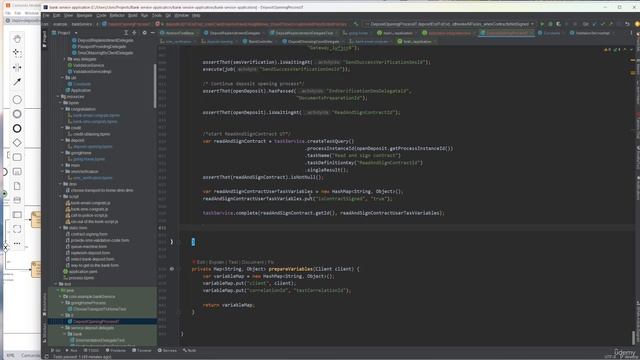Collapse the script folder arrow
640x360 pixels.
(60, 196)
